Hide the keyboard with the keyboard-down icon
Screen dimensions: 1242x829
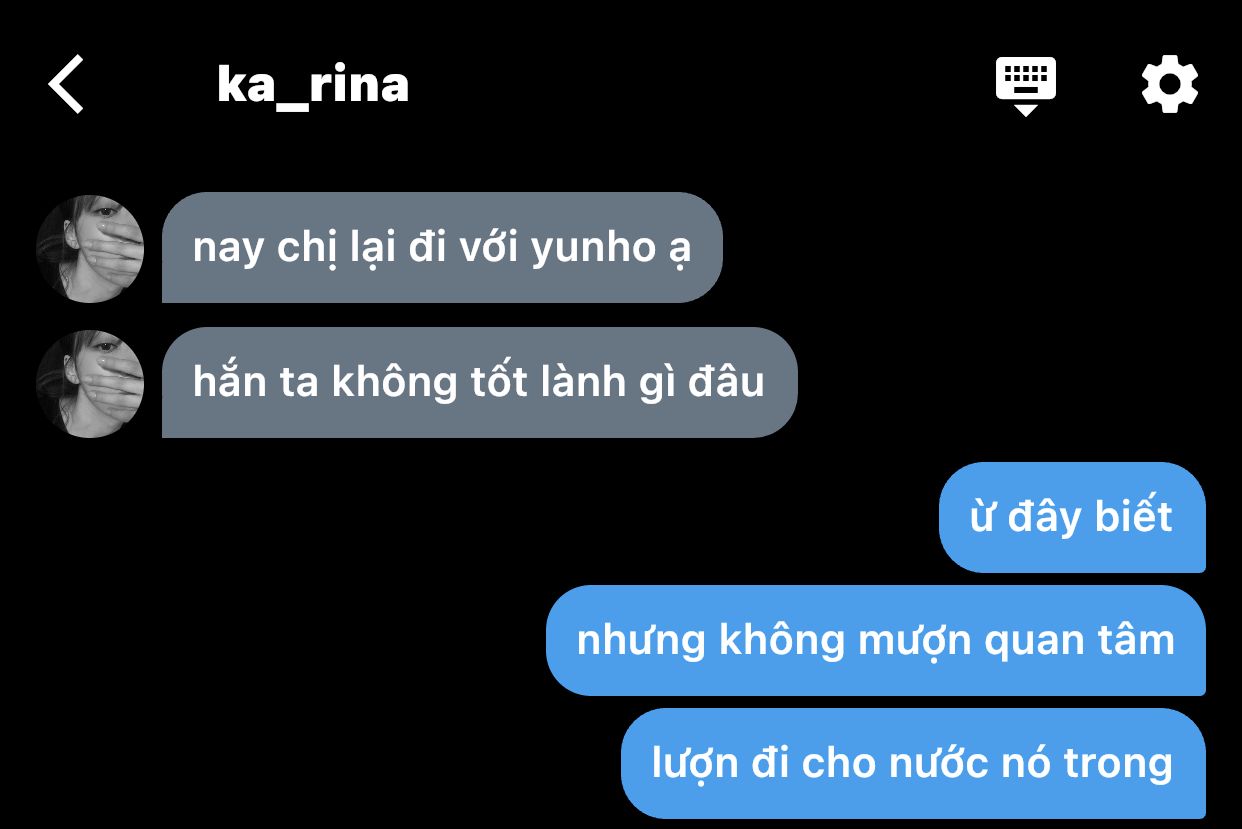(x=1025, y=86)
